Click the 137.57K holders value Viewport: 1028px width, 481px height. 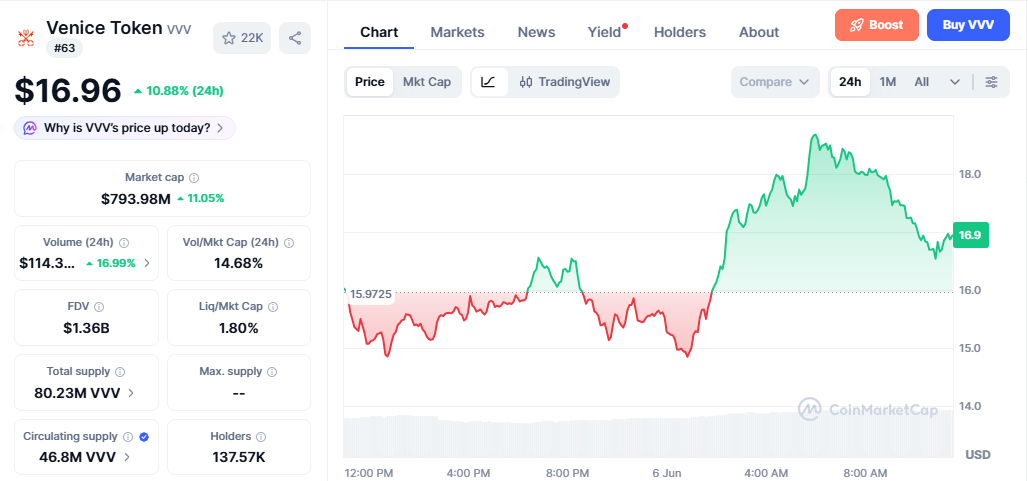[x=239, y=457]
